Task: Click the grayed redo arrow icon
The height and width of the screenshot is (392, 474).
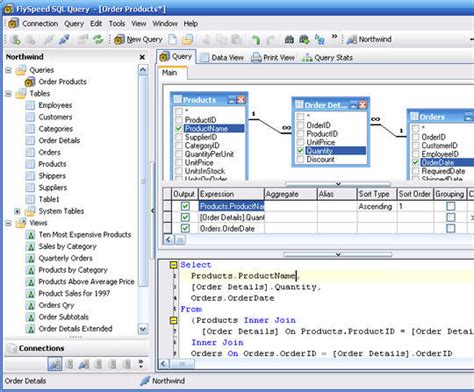Action: coord(271,40)
